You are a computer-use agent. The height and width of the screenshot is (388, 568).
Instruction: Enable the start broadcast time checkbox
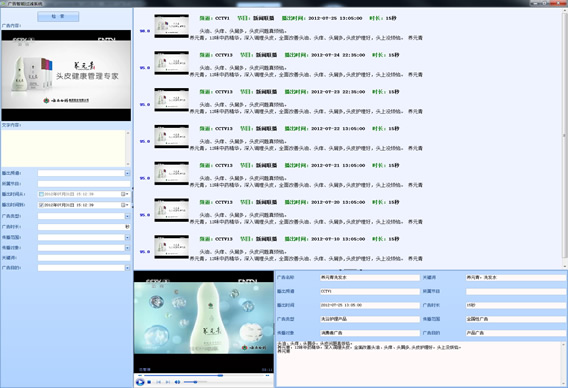[41, 194]
